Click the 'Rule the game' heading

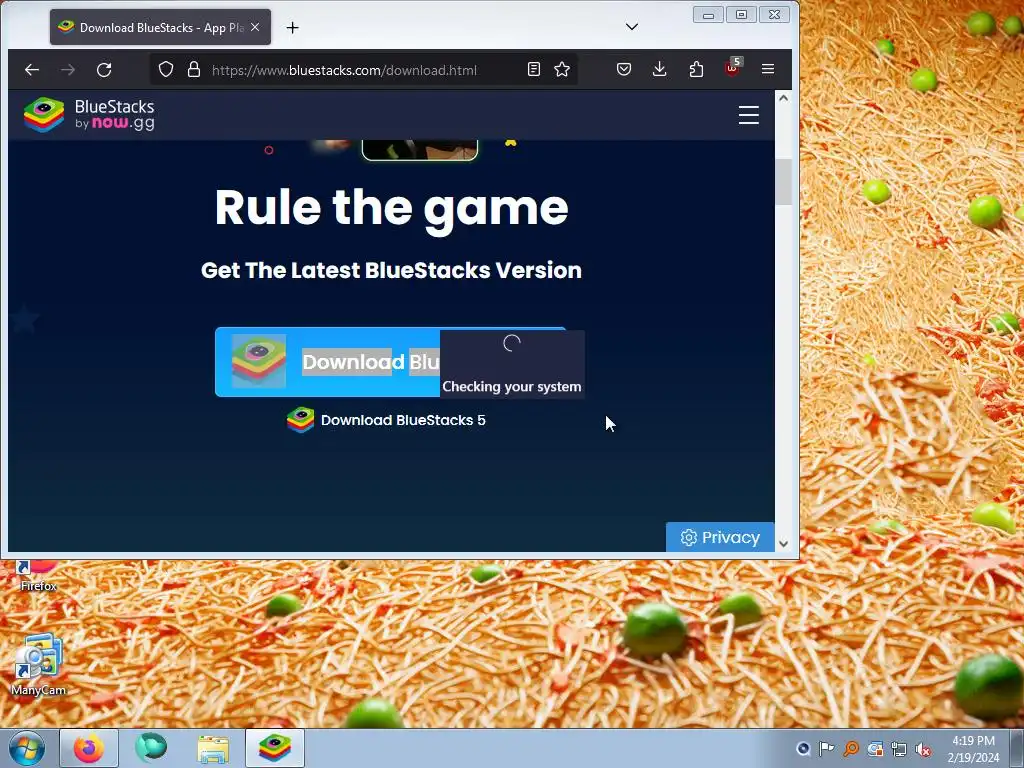391,208
